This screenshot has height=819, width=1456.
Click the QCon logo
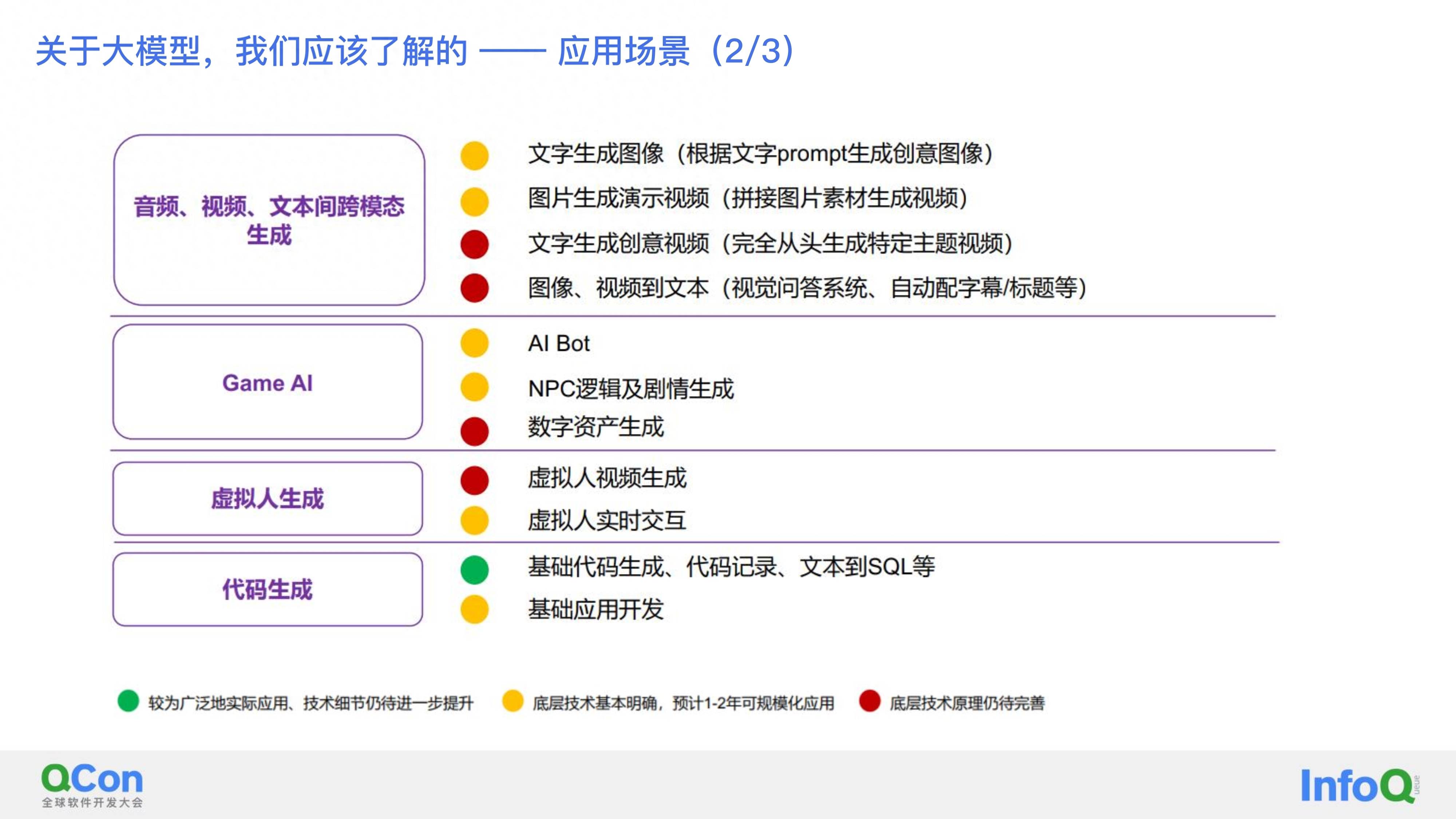92,785
